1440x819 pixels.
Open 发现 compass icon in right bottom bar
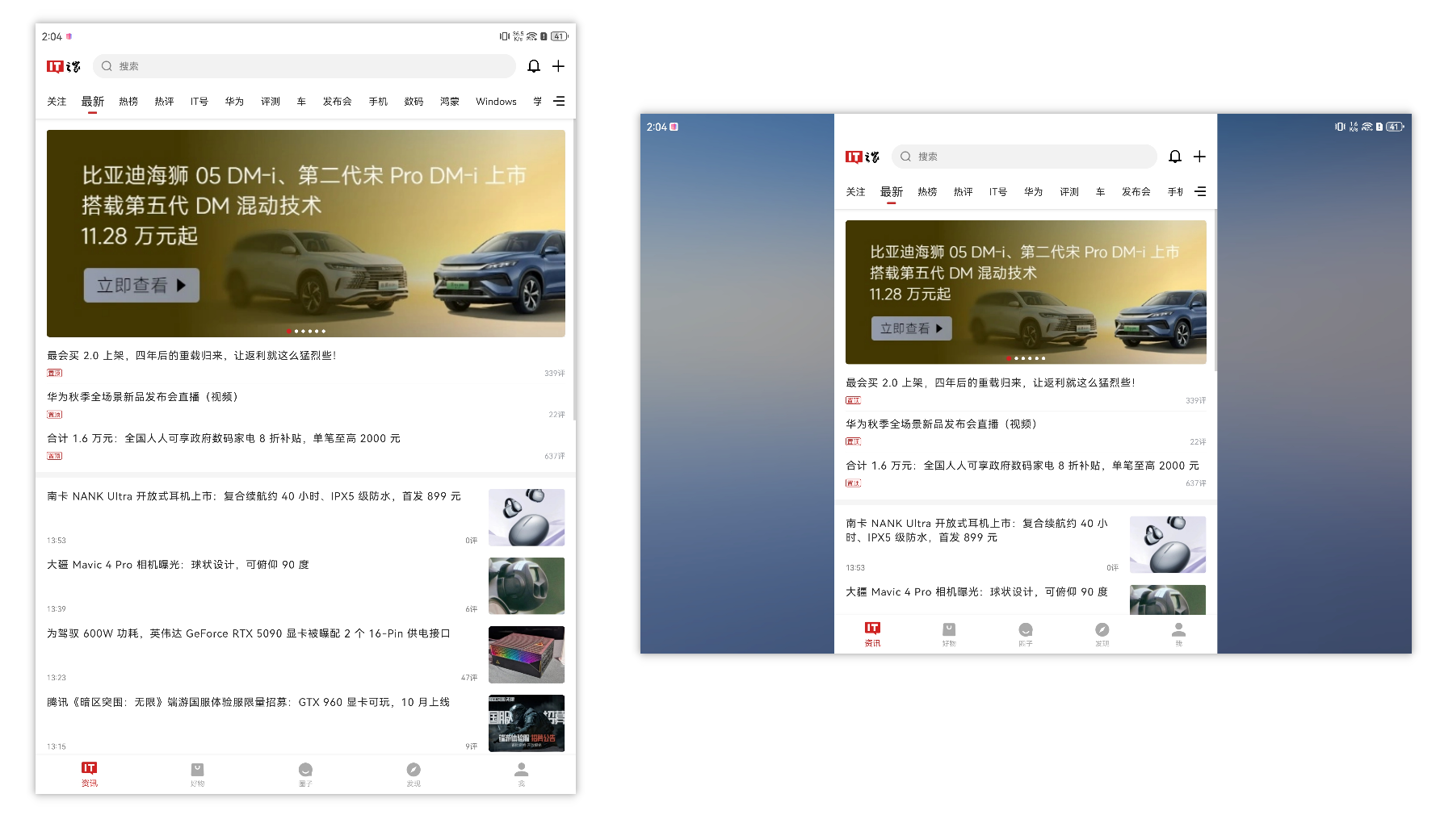[x=1102, y=633]
